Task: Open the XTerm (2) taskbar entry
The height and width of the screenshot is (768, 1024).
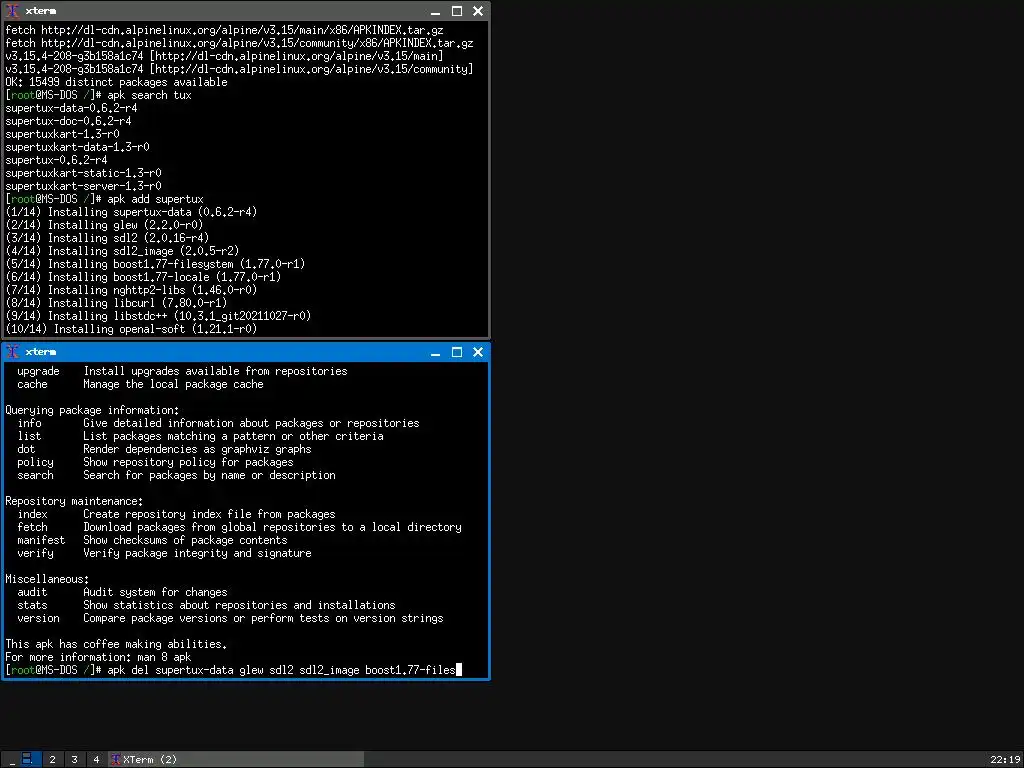Action: (x=236, y=760)
